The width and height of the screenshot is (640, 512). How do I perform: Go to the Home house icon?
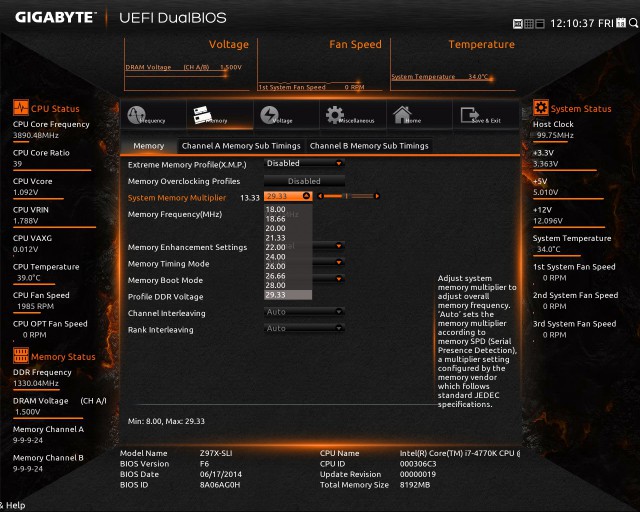tap(402, 114)
